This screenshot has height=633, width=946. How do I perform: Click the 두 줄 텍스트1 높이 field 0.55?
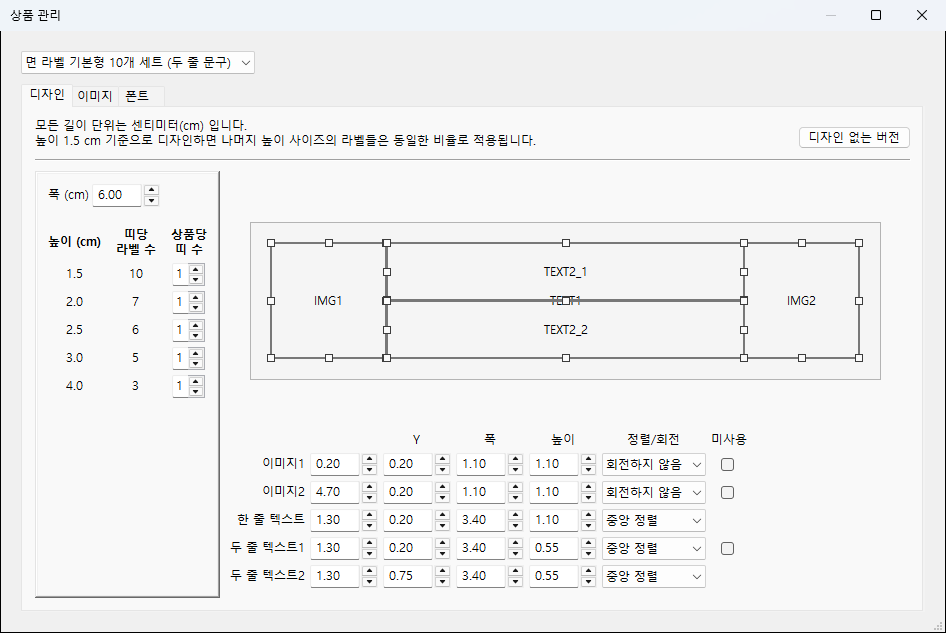(x=554, y=548)
